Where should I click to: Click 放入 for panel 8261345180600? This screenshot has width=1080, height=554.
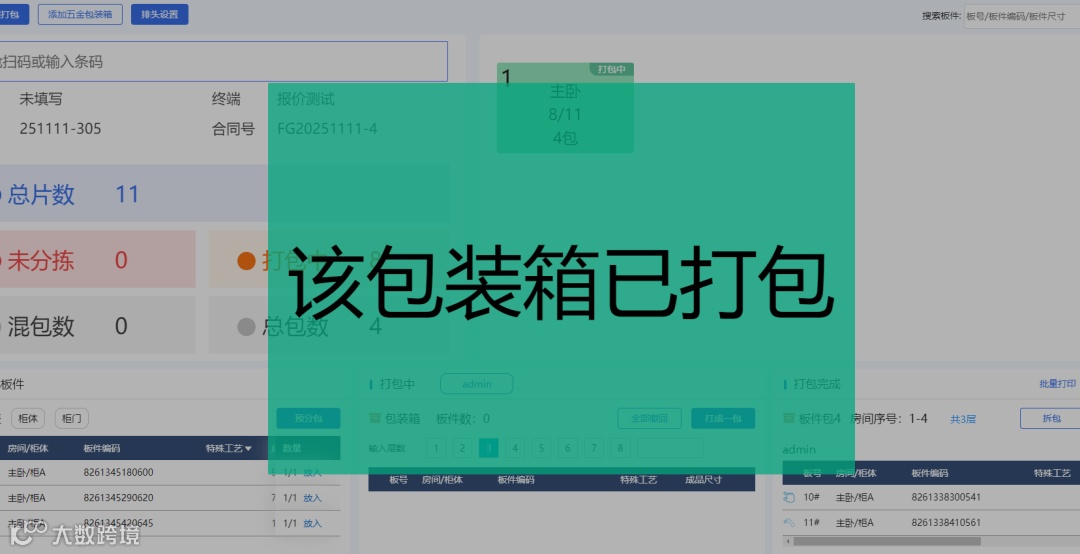coord(313,473)
